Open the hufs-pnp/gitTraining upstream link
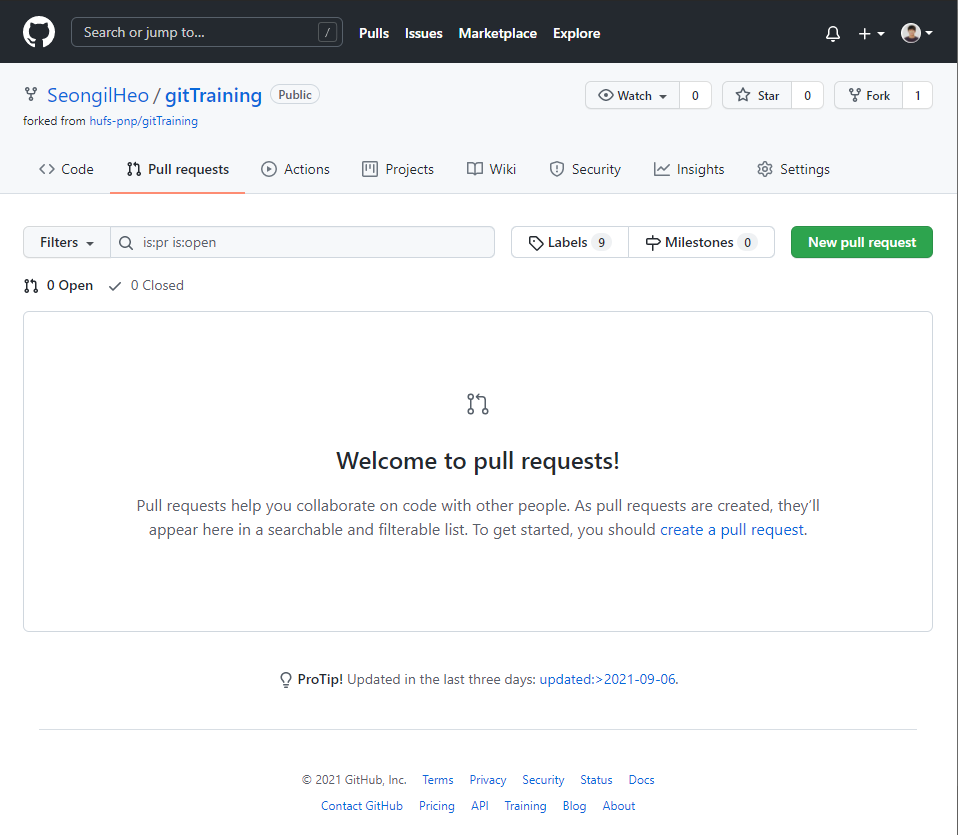The height and width of the screenshot is (835, 958). [144, 121]
